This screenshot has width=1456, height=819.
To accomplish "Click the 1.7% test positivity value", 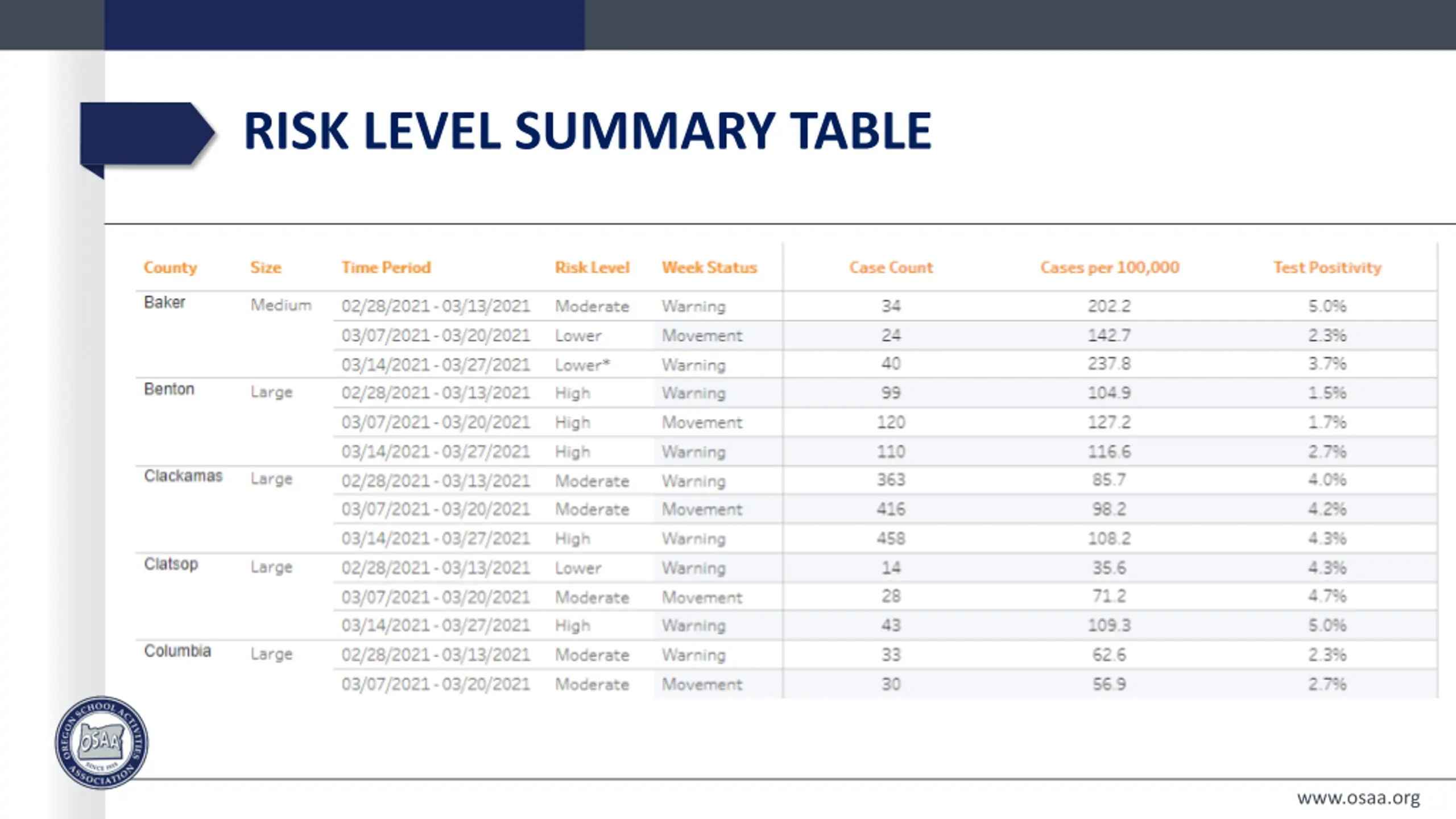I will [1327, 423].
